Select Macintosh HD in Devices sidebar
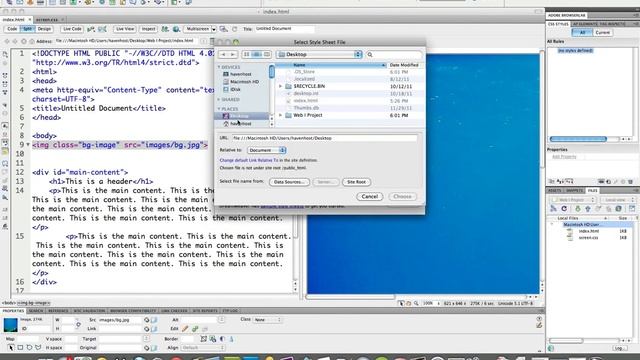The image size is (640, 360). 244,82
